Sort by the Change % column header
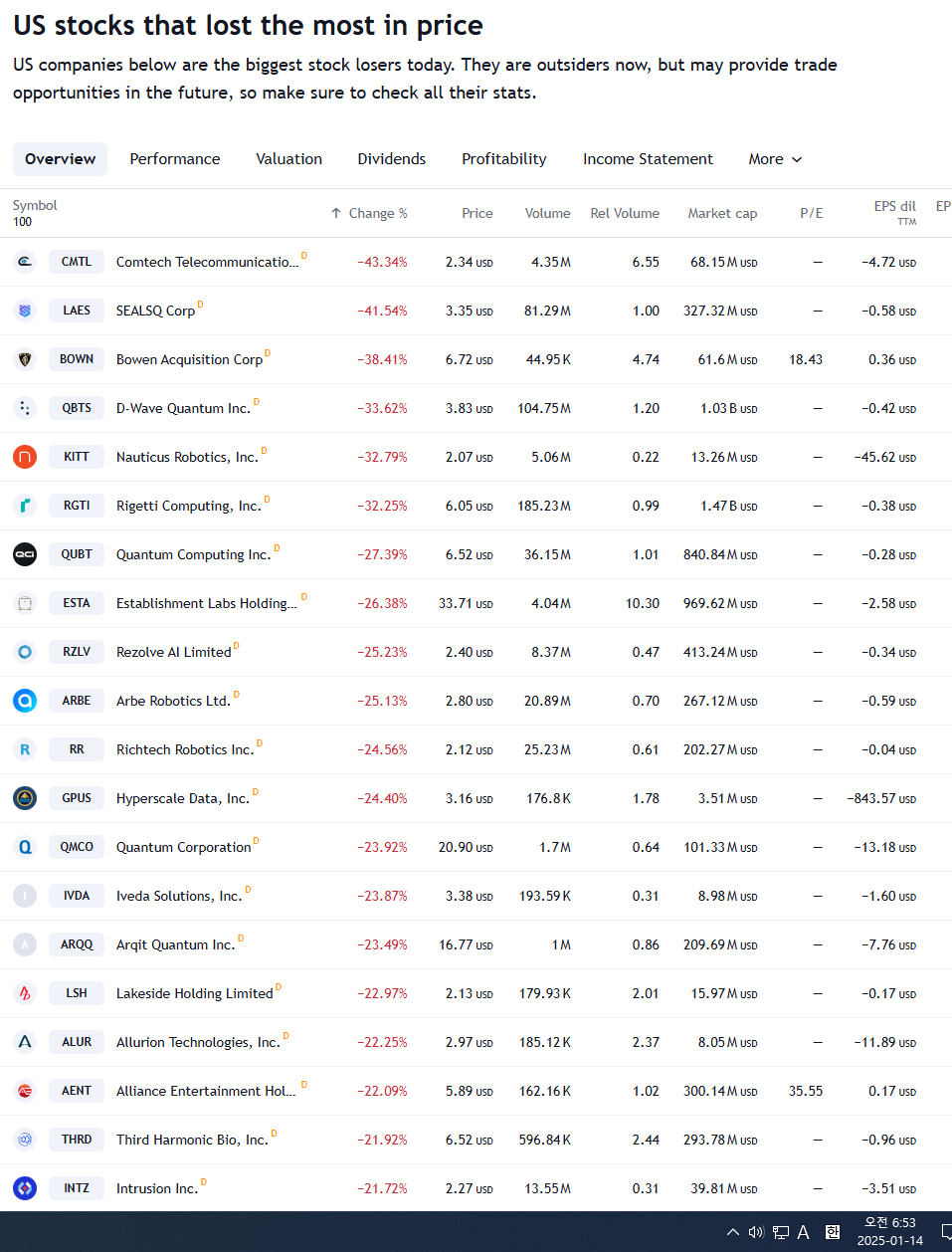The image size is (952, 1252). [369, 213]
